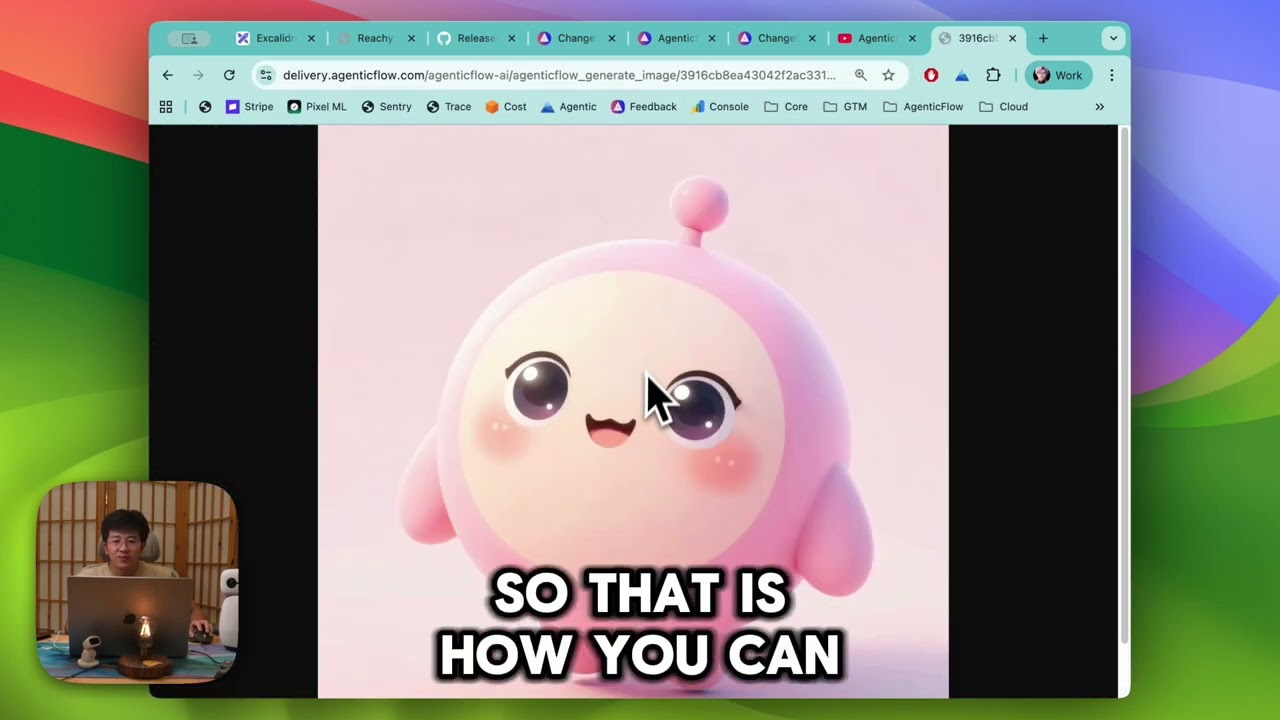The width and height of the screenshot is (1280, 720).
Task: Open the Cloud bookmarks folder
Action: 1003,106
